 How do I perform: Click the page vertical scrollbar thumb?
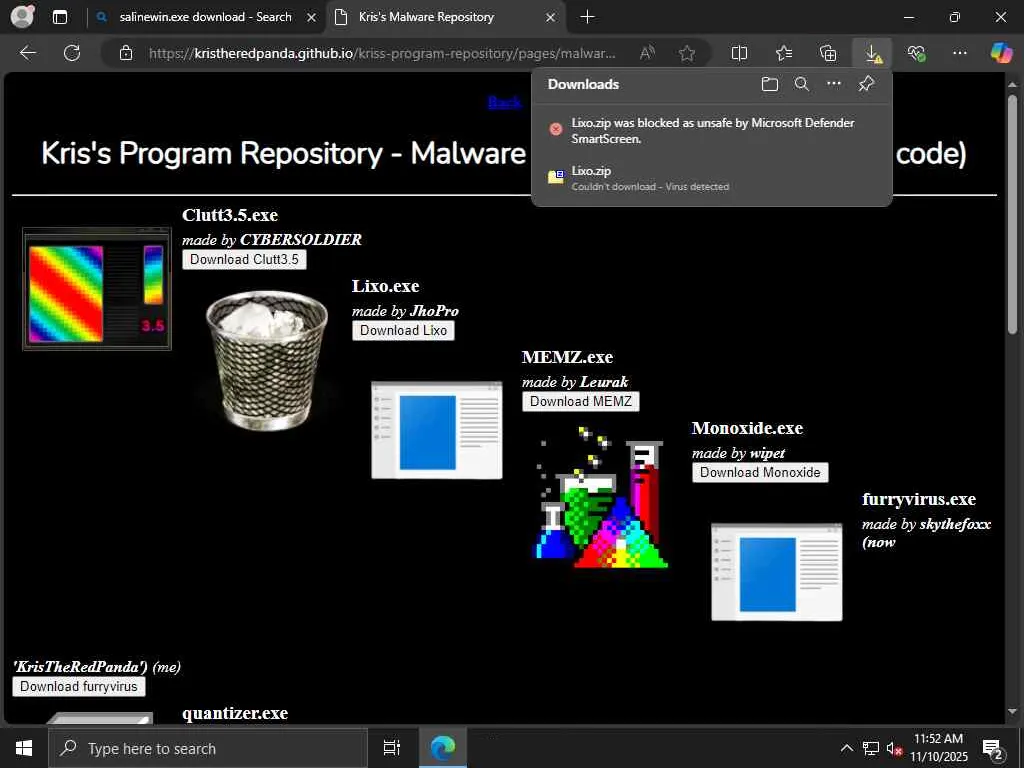[x=1012, y=216]
